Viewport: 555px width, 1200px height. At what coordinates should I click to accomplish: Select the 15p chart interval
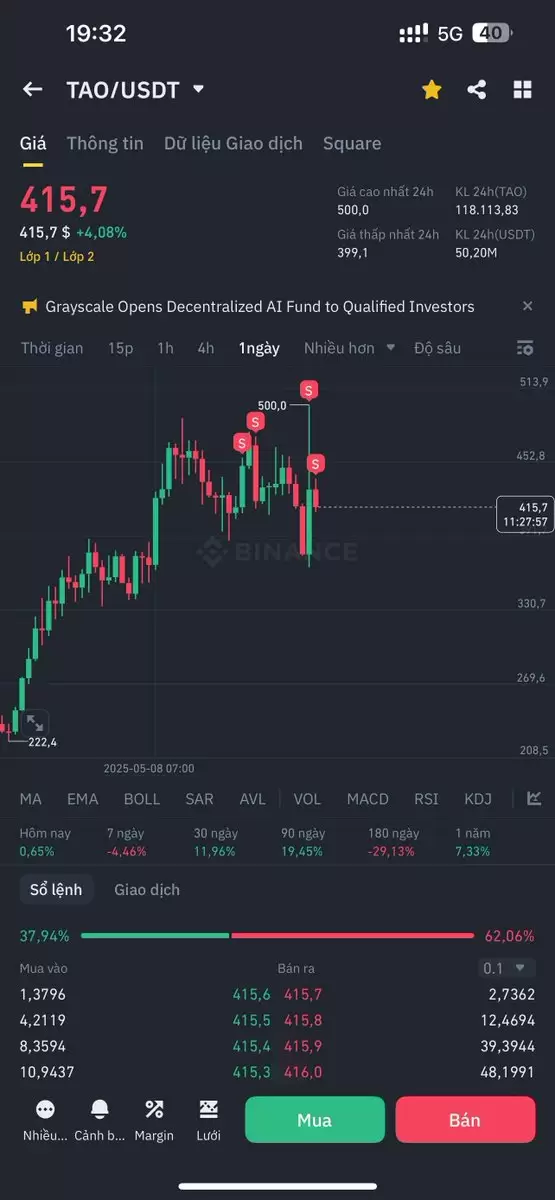point(121,348)
